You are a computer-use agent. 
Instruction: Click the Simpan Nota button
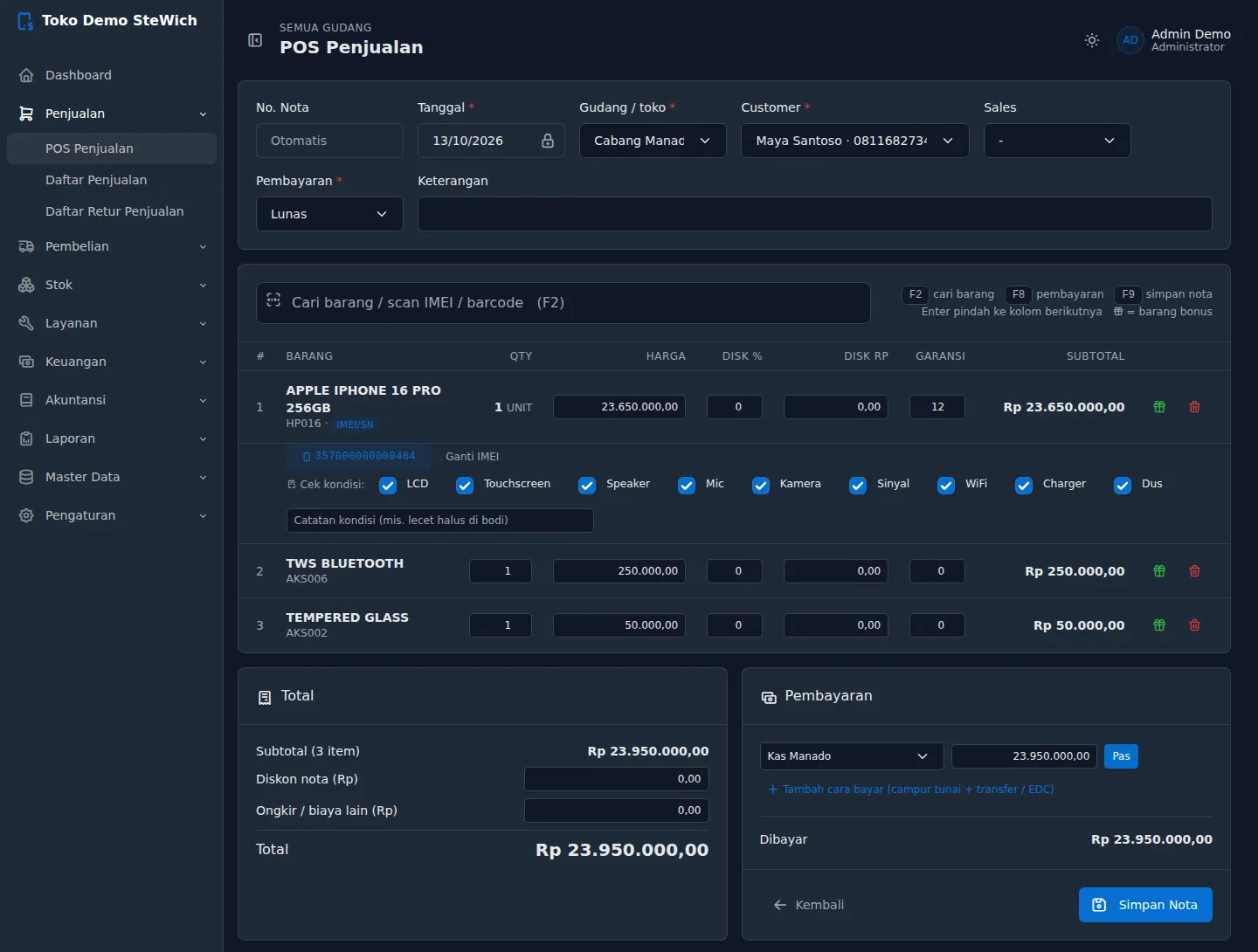1145,905
